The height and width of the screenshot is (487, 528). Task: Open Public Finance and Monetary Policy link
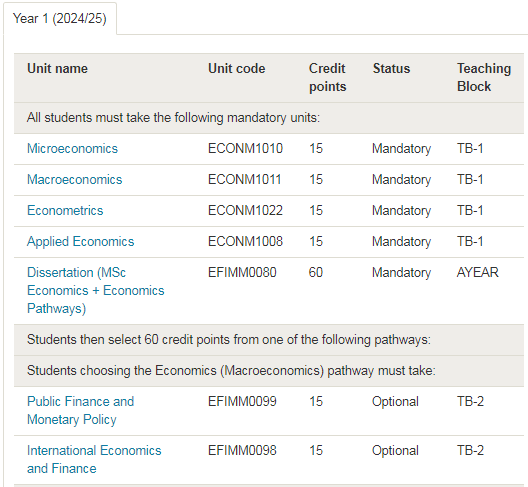[x=80, y=411]
